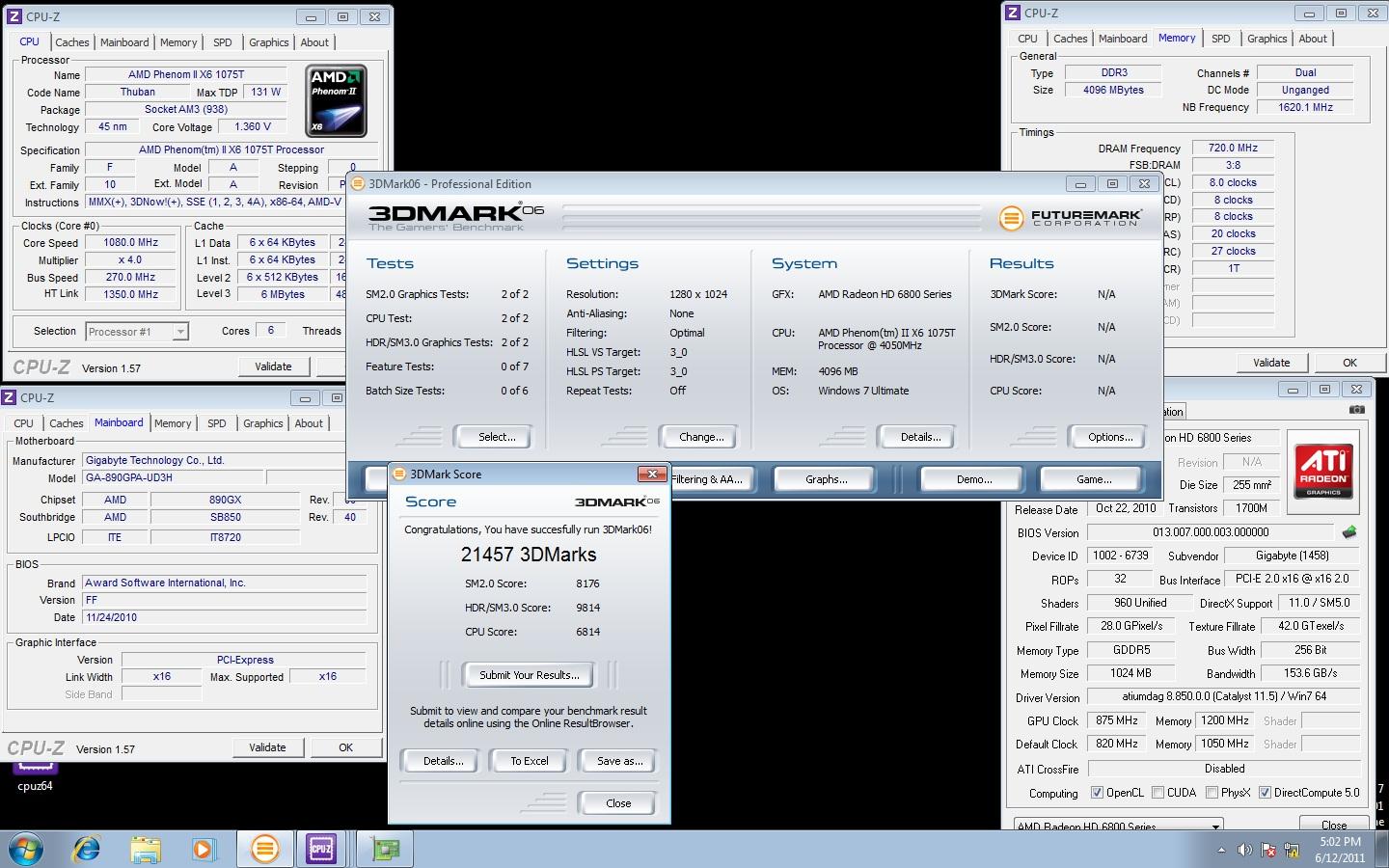Switch to Mainboard tab in memory CPU-Z window
Image resolution: width=1389 pixels, height=868 pixels.
click(x=1124, y=39)
